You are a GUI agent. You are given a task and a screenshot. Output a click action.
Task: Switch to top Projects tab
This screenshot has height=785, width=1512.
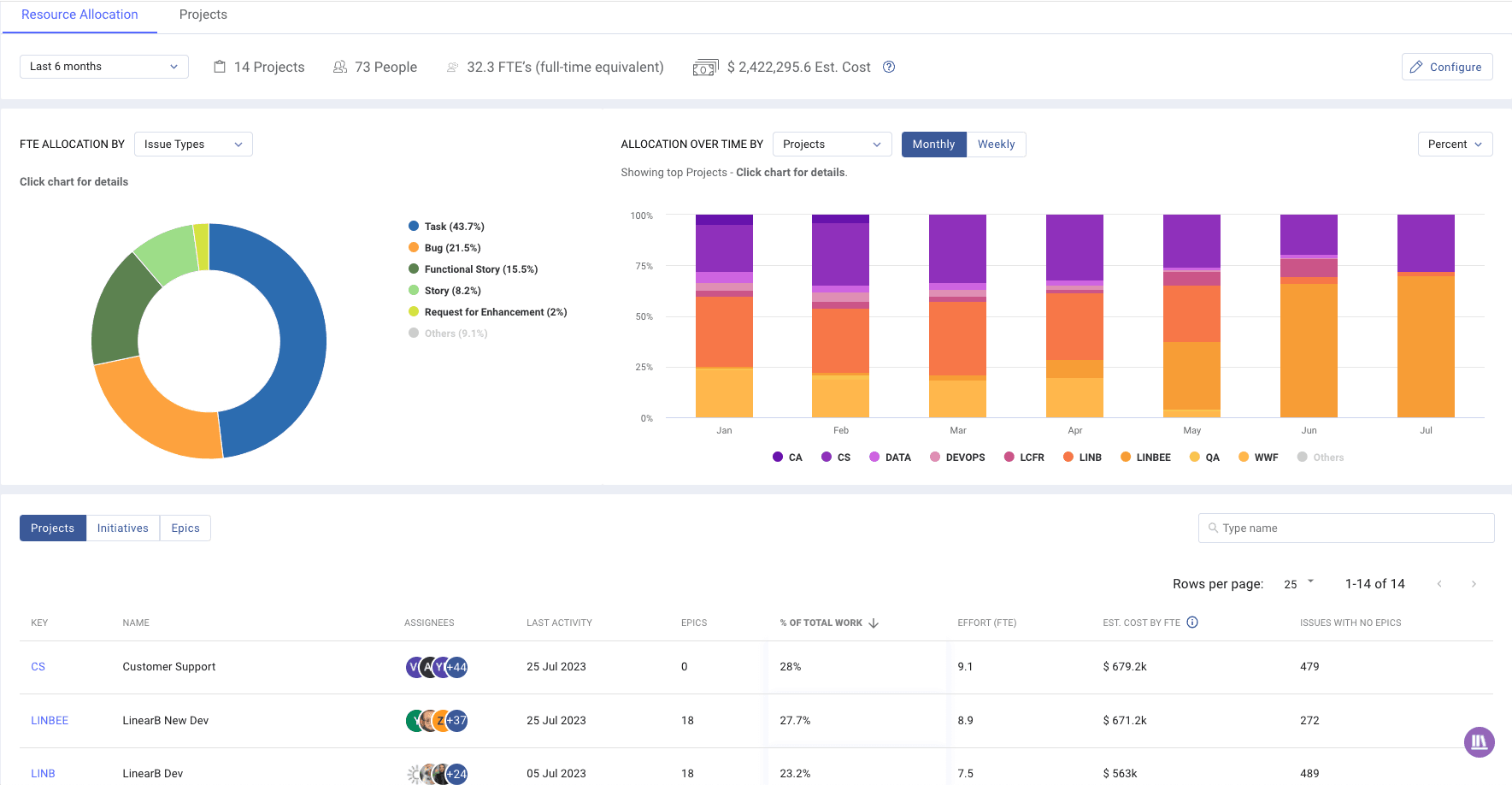point(203,15)
